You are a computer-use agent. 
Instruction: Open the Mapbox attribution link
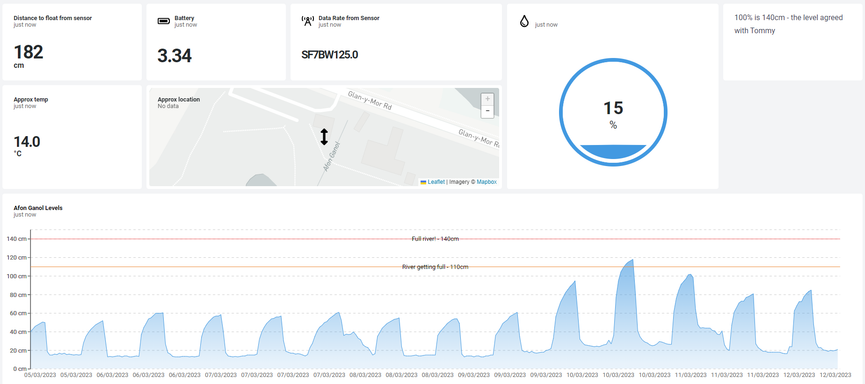tap(487, 182)
